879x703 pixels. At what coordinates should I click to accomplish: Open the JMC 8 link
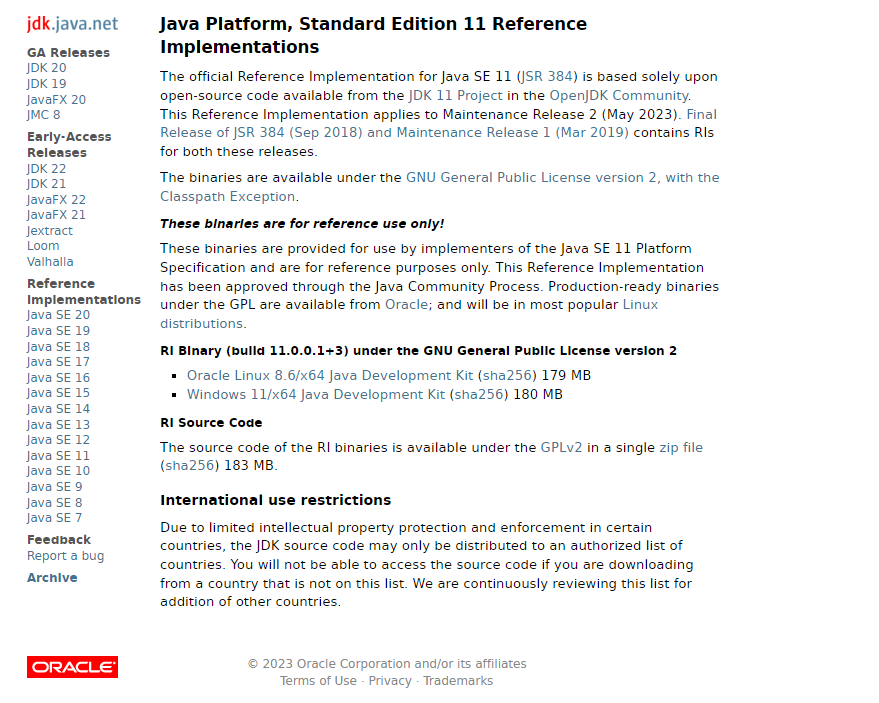coord(43,115)
